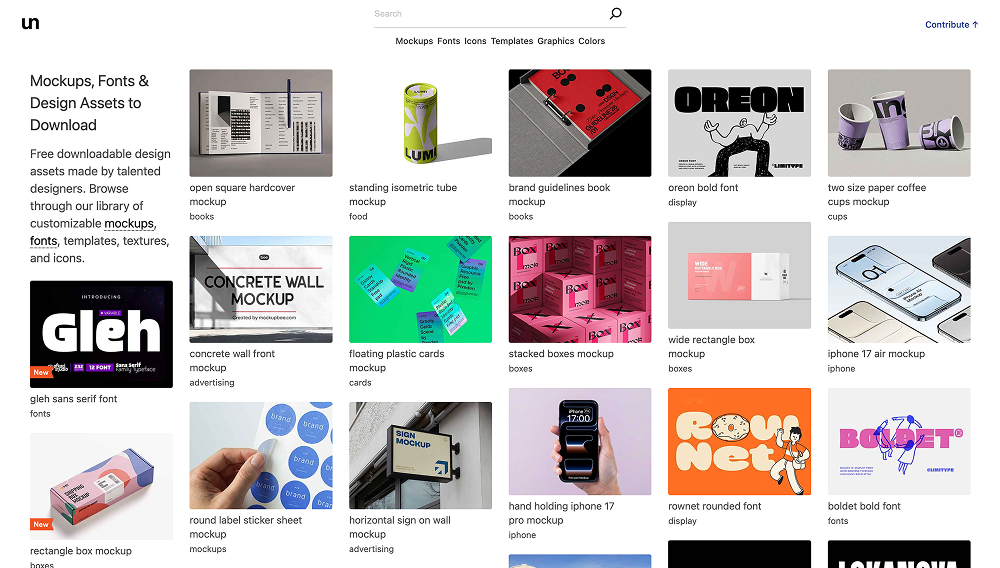Open the floating plastic cards thumbnail
1000x568 pixels.
(420, 289)
